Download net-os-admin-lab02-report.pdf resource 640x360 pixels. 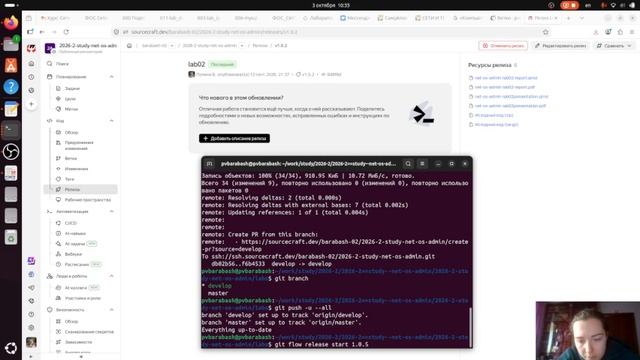pyautogui.click(x=504, y=87)
